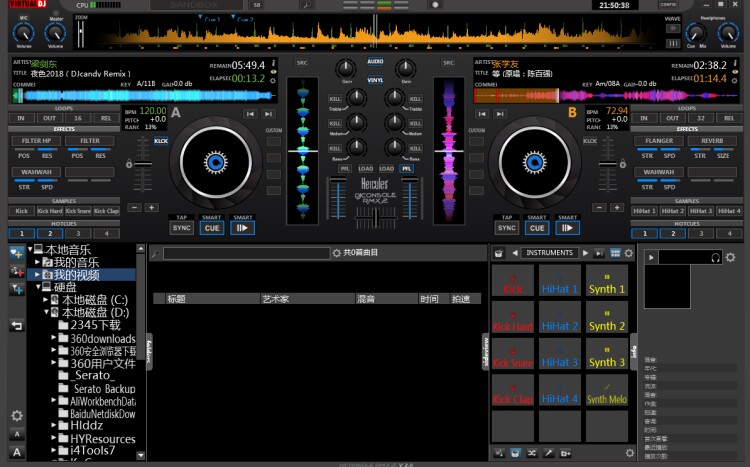Click the folder-plus icon in sideview bottom bar
This screenshot has height=467, width=750.
pos(565,453)
